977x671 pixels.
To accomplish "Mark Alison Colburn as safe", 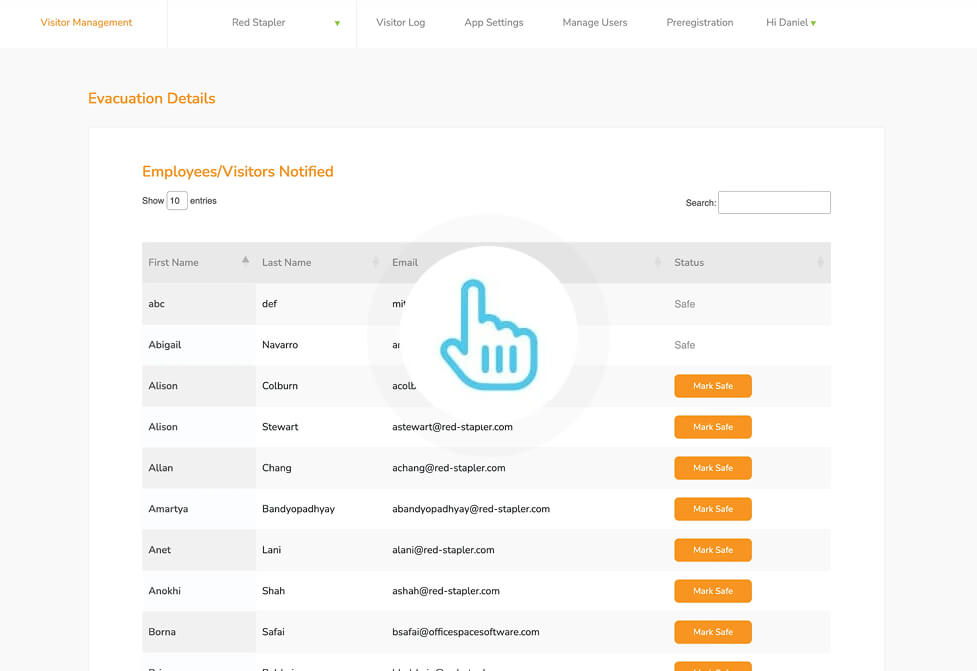I will 712,386.
